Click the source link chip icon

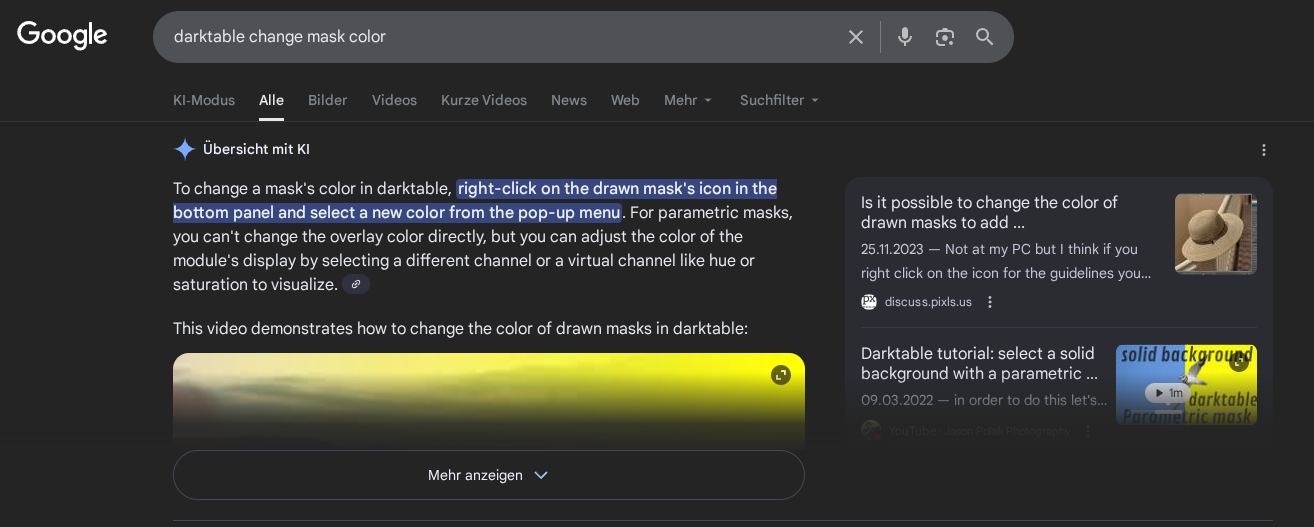(x=356, y=285)
